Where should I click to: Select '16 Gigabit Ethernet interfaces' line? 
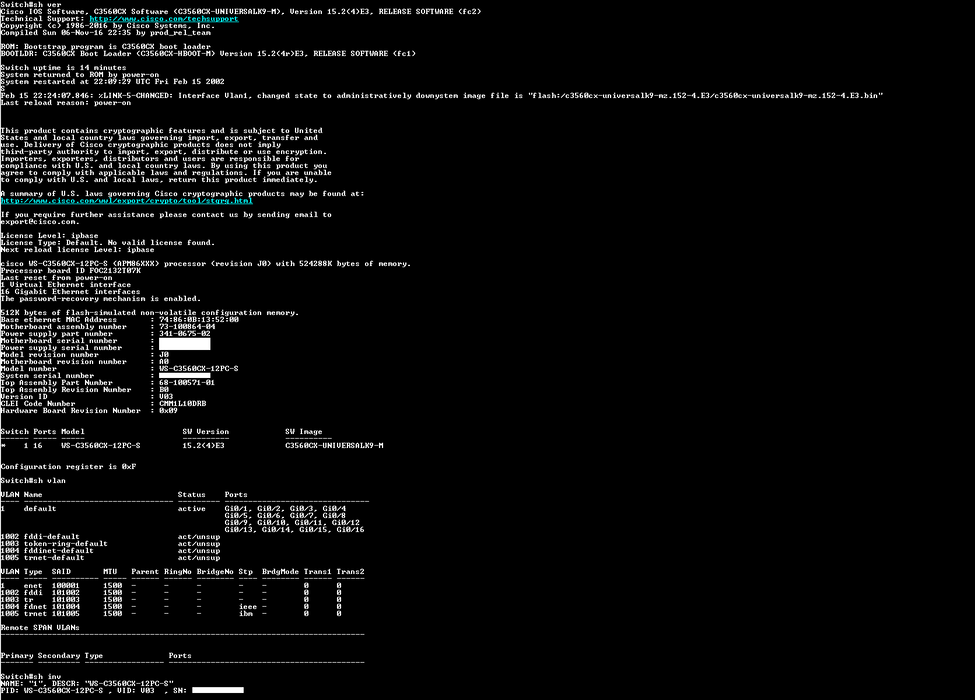70,292
